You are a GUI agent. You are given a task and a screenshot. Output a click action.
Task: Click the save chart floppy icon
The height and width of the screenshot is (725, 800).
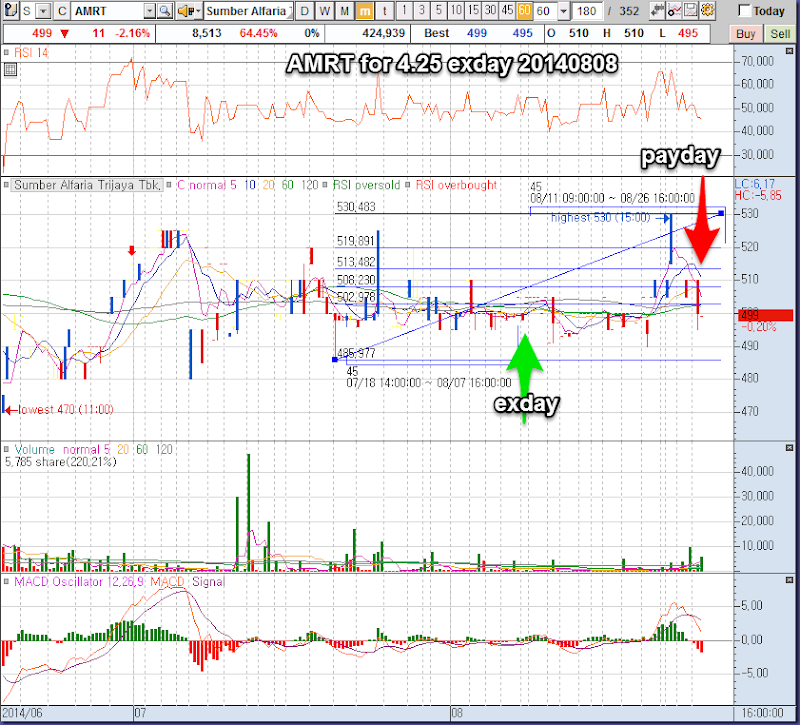tap(690, 10)
